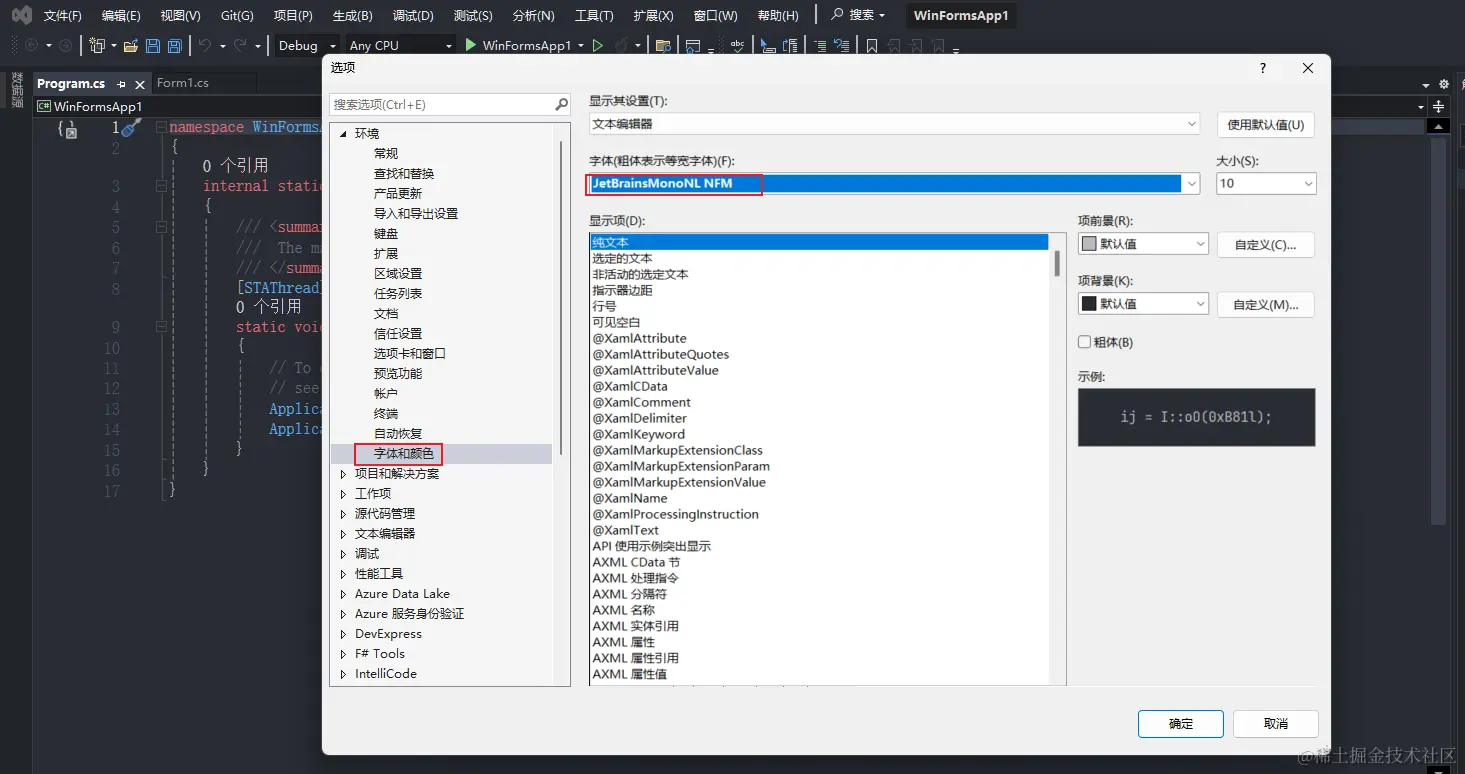Image resolution: width=1465 pixels, height=774 pixels.
Task: Open the font name dropdown arrow
Action: (1191, 183)
